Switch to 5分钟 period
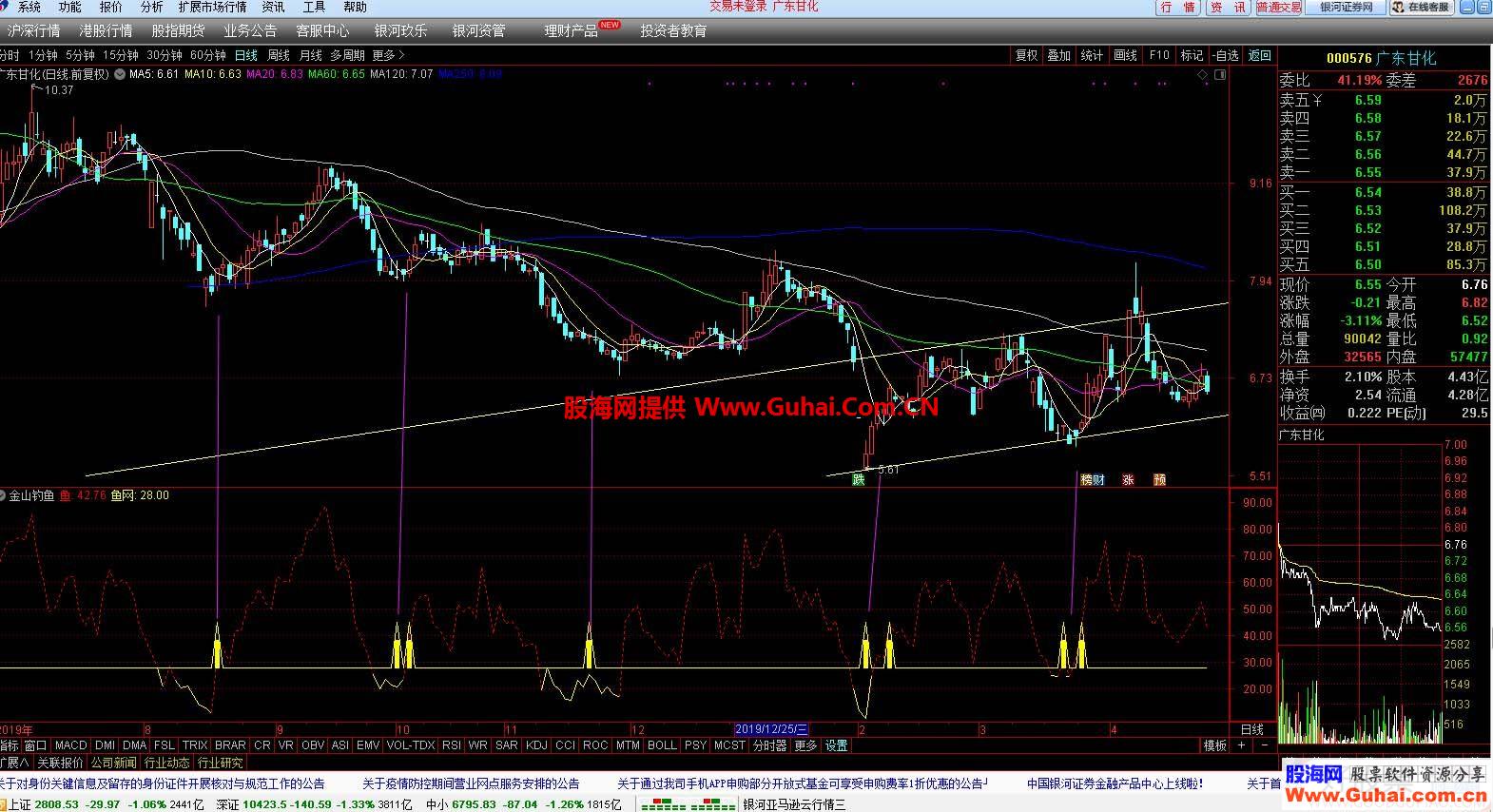Viewport: 1493px width, 812px height. pos(80,55)
